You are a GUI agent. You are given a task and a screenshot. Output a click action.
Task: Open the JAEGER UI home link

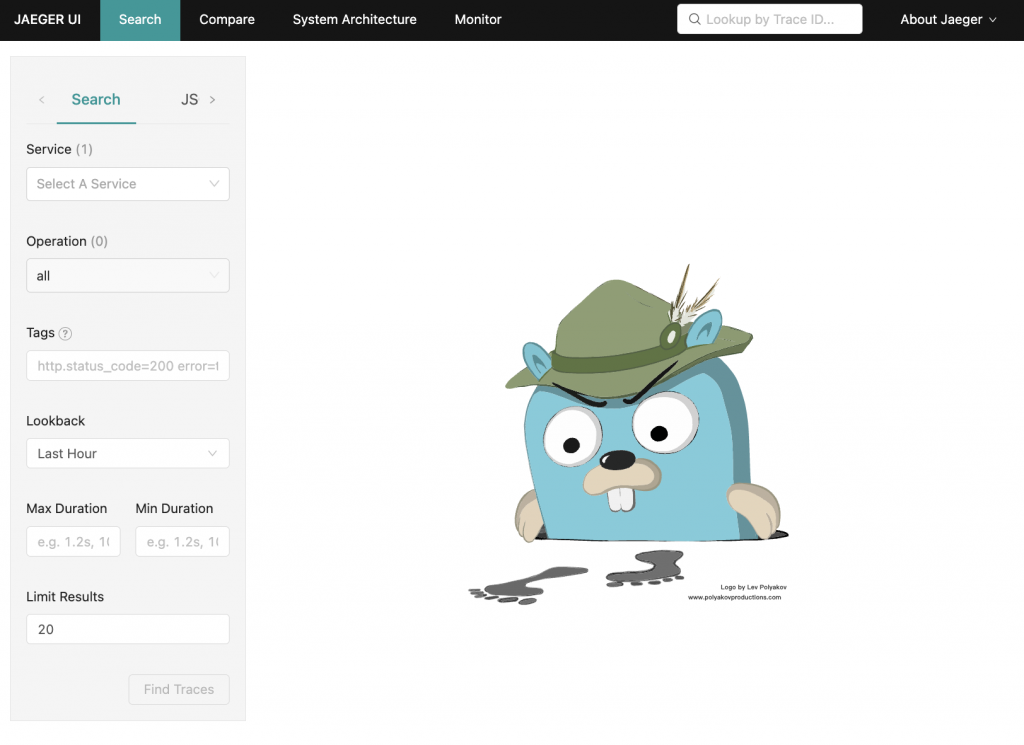tap(47, 20)
